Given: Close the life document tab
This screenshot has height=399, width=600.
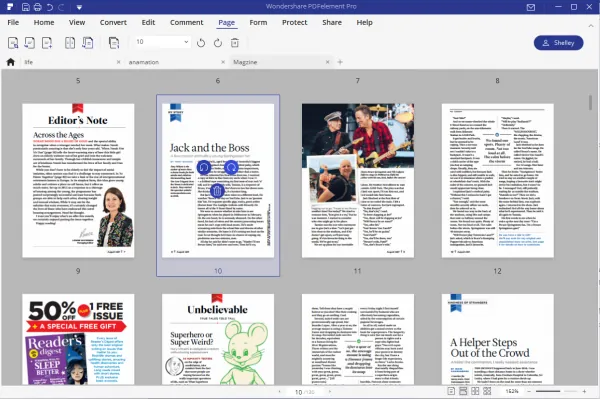Looking at the screenshot, I should (118, 62).
